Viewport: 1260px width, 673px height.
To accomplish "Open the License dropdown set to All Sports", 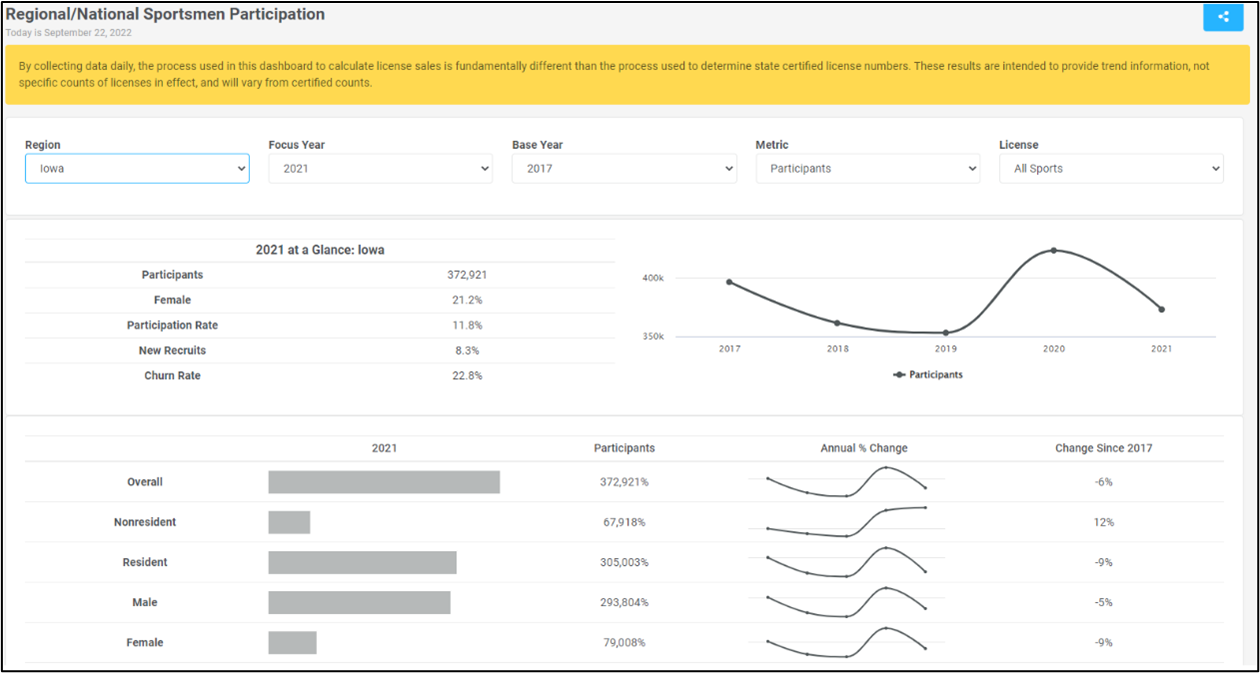I will [x=1110, y=169].
